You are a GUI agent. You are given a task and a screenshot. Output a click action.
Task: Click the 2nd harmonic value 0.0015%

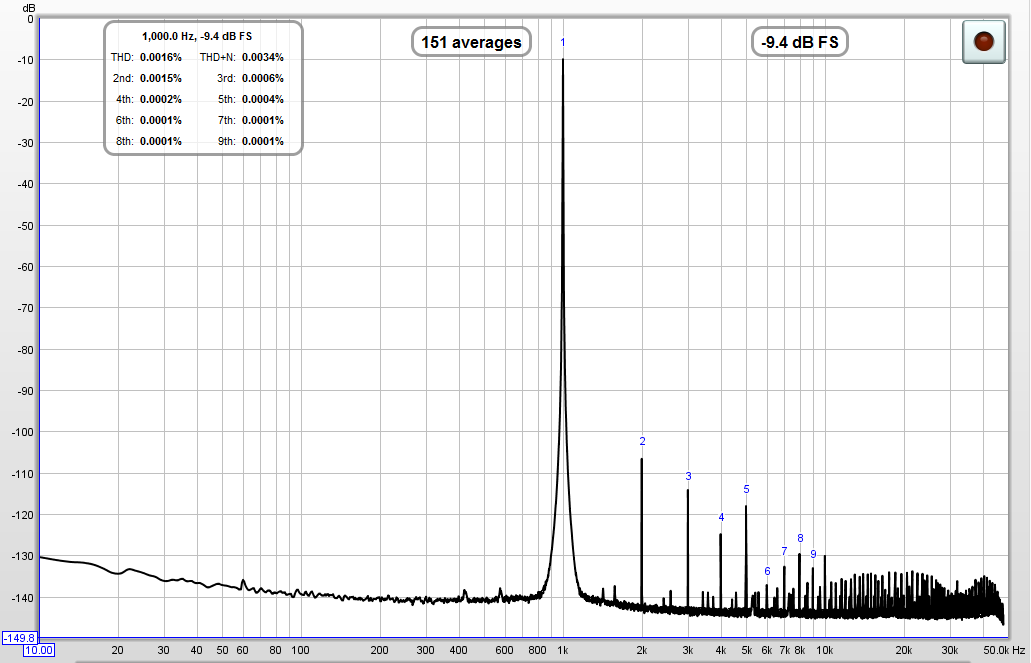[160, 78]
